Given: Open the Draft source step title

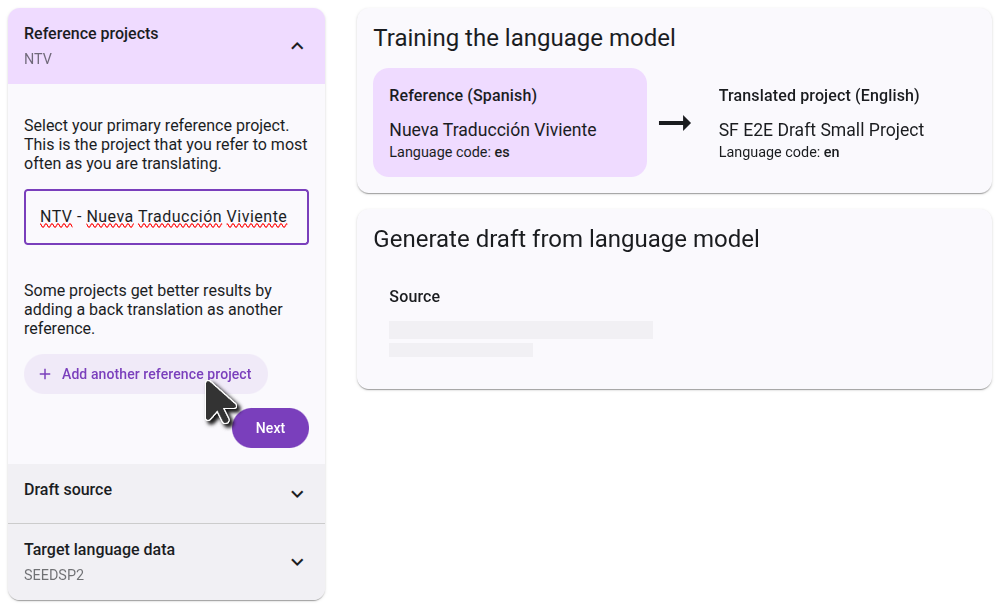Looking at the screenshot, I should (68, 490).
